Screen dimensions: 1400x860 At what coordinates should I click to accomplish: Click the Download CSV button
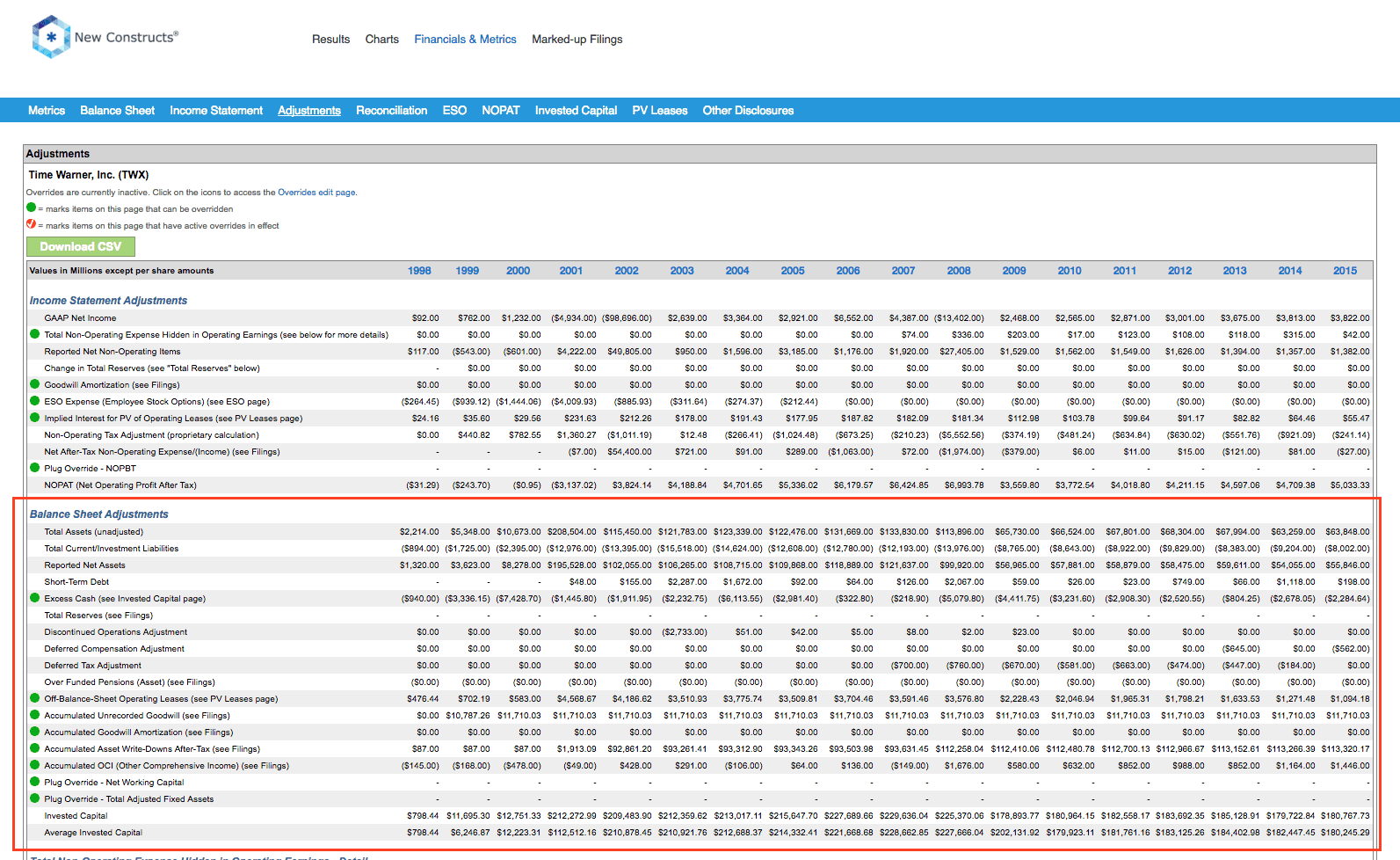[81, 246]
